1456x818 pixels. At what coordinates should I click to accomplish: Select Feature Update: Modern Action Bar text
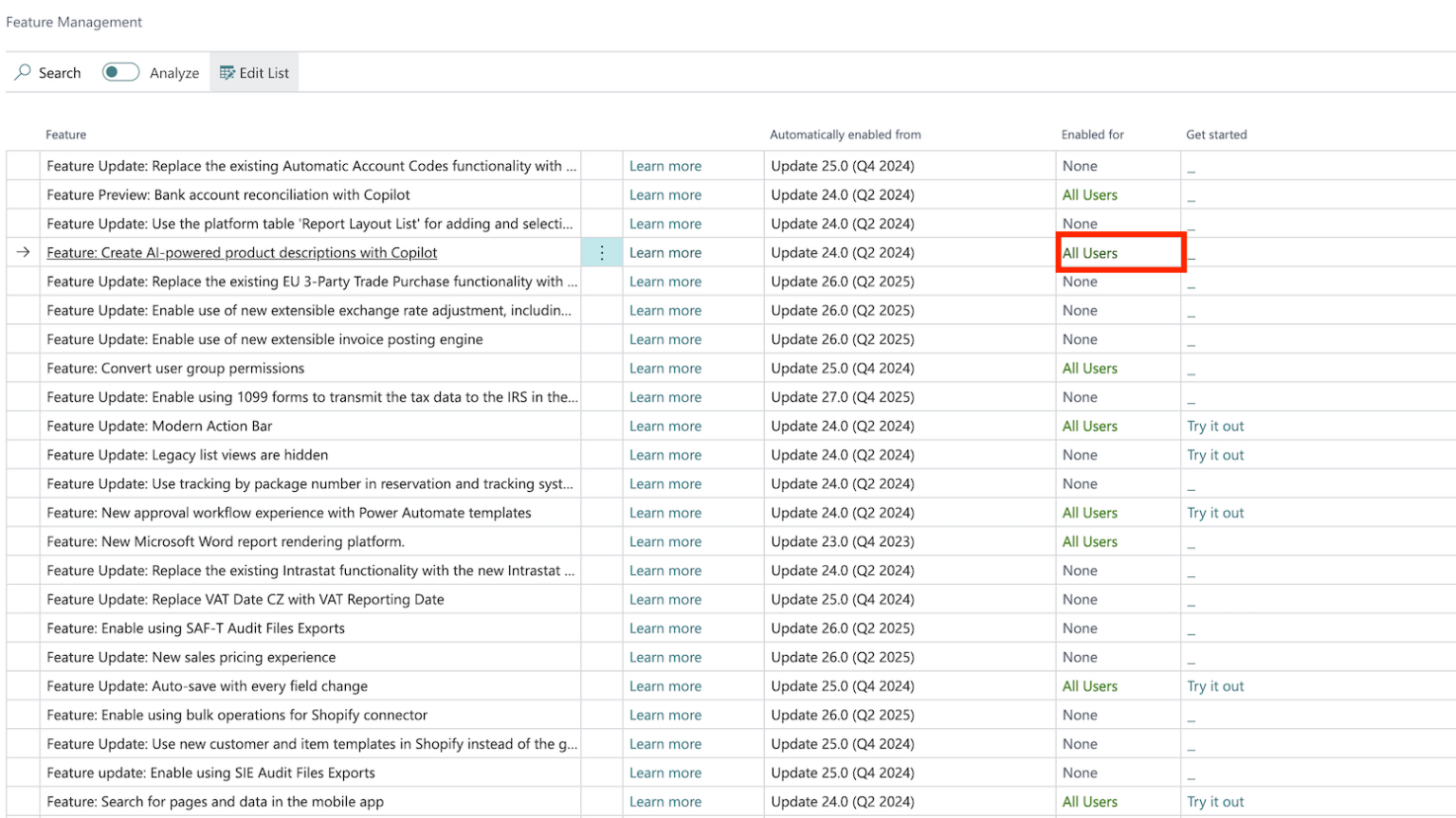point(159,426)
